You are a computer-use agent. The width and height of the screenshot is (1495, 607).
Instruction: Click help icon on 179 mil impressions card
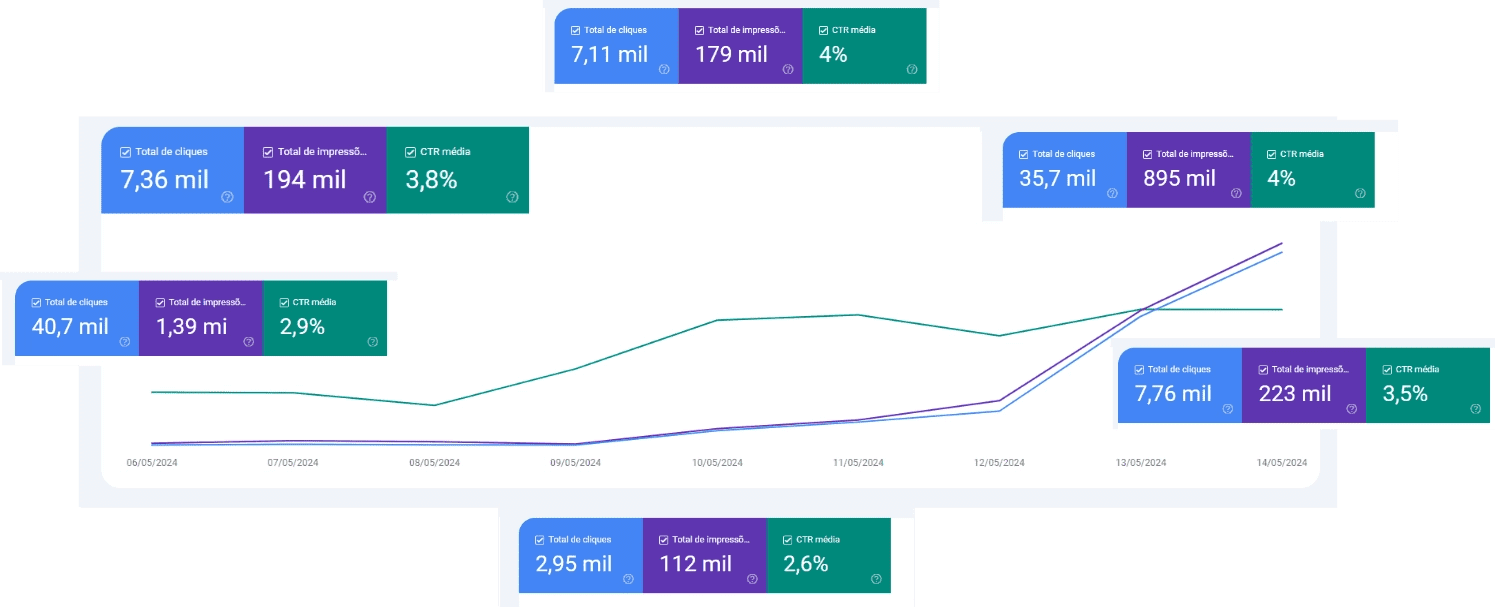788,70
